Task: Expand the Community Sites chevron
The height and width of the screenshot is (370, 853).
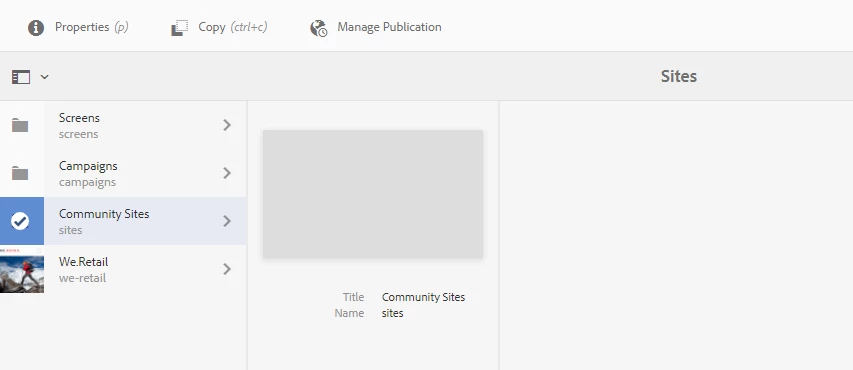Action: 227,221
